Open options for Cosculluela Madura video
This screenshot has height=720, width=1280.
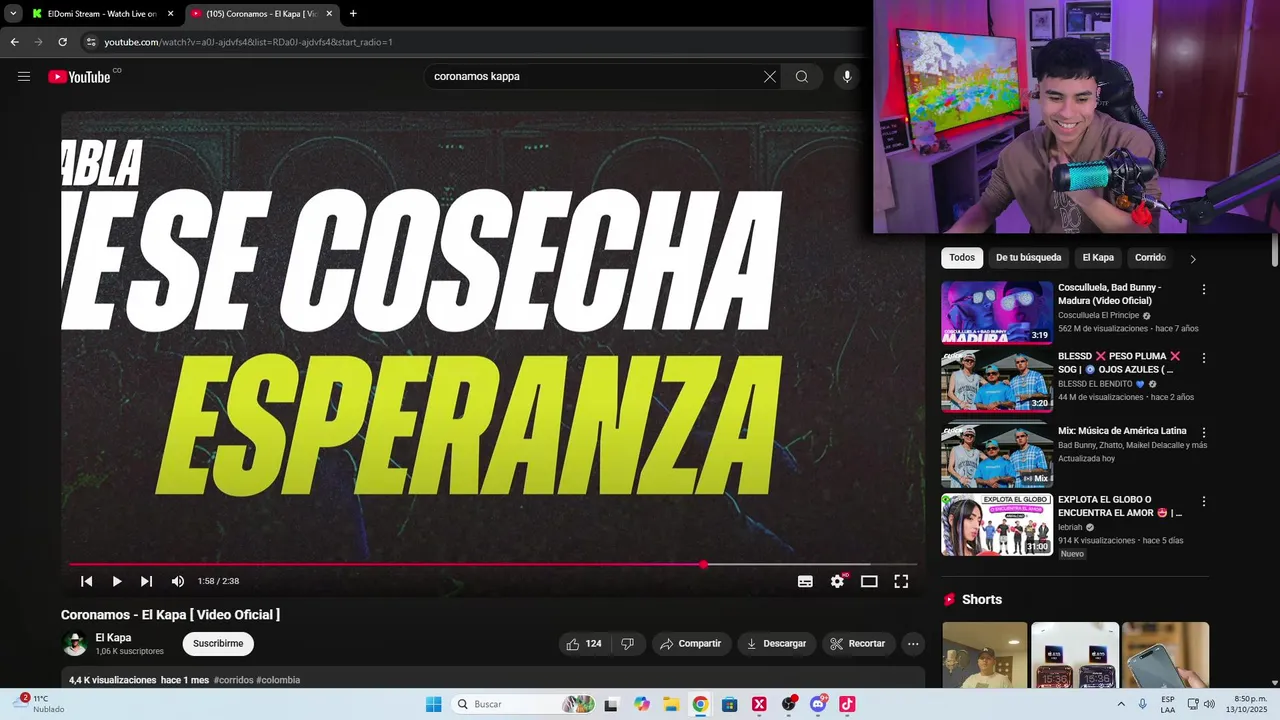pyautogui.click(x=1204, y=289)
